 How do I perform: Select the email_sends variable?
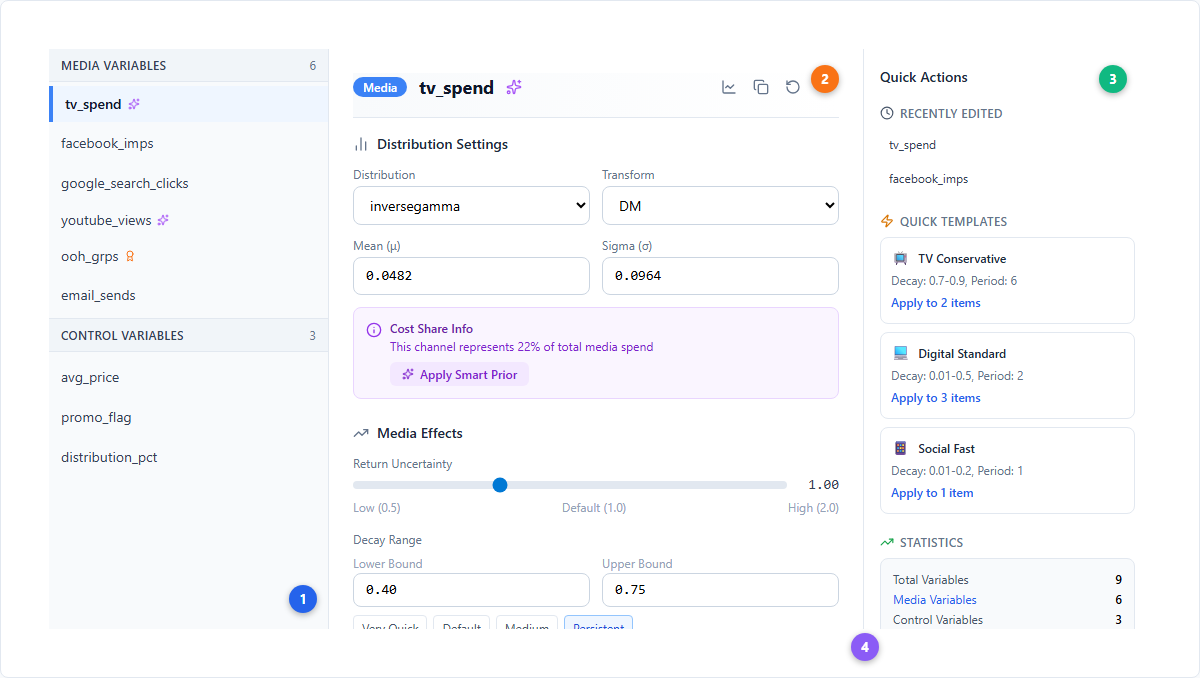pos(189,295)
